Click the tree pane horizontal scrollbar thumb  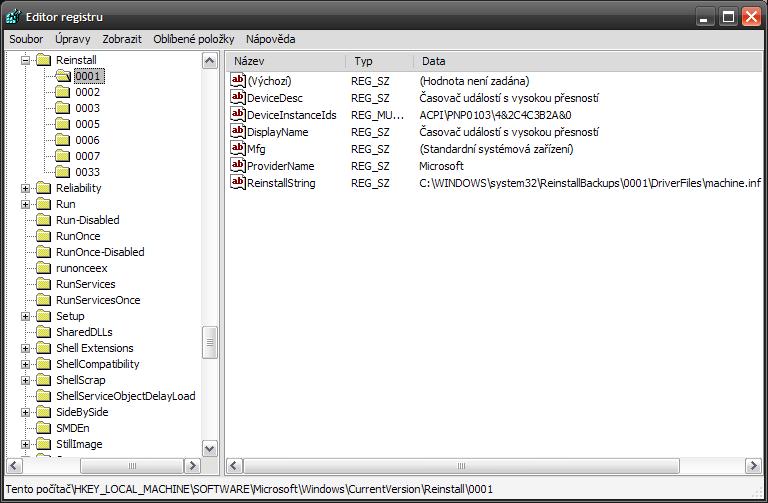[x=132, y=465]
